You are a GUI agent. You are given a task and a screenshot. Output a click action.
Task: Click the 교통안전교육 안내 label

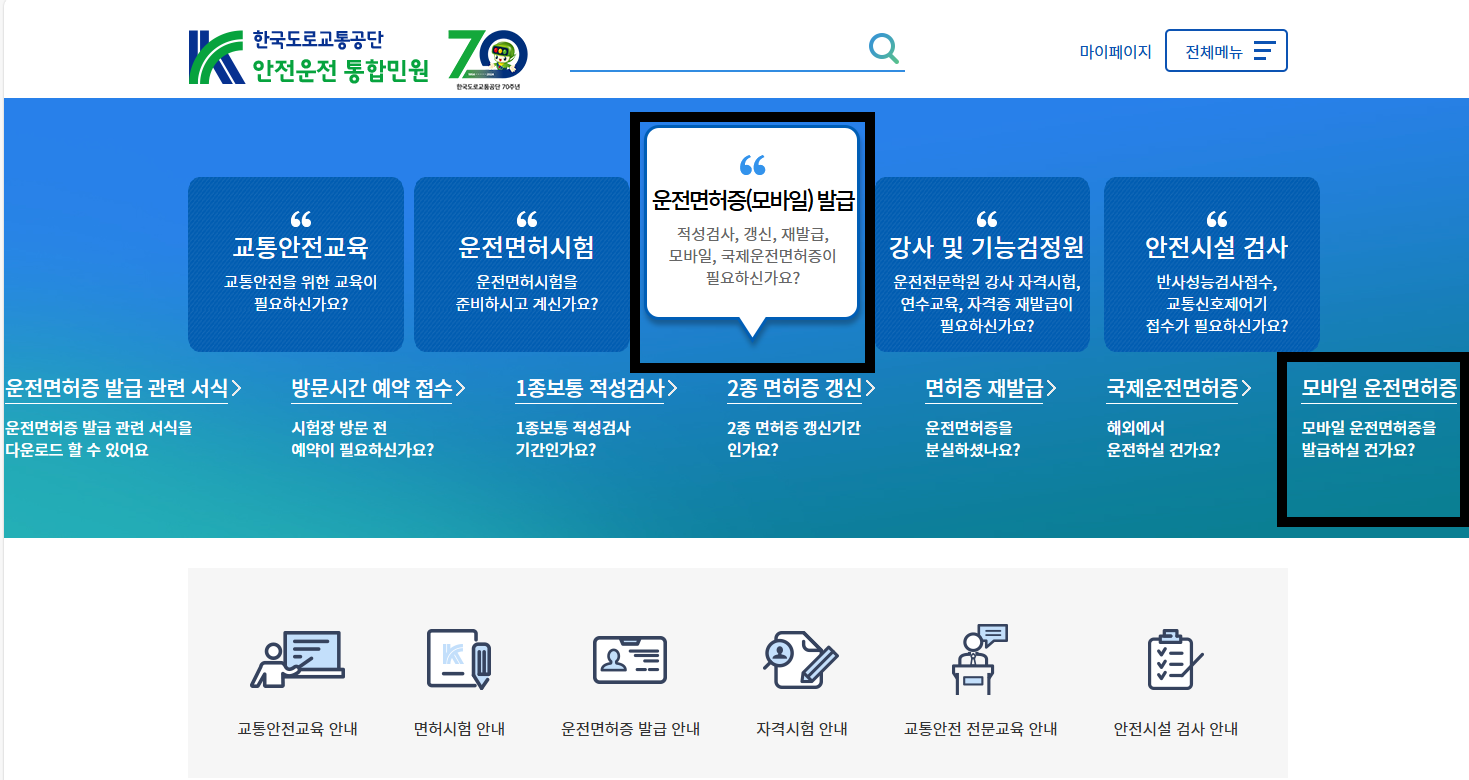pos(297,729)
